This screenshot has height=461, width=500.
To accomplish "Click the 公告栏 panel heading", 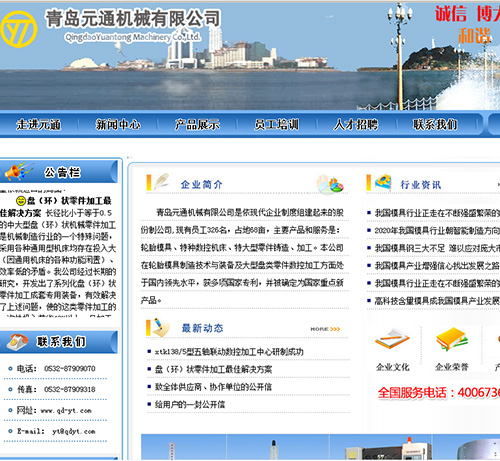I will pyautogui.click(x=63, y=173).
